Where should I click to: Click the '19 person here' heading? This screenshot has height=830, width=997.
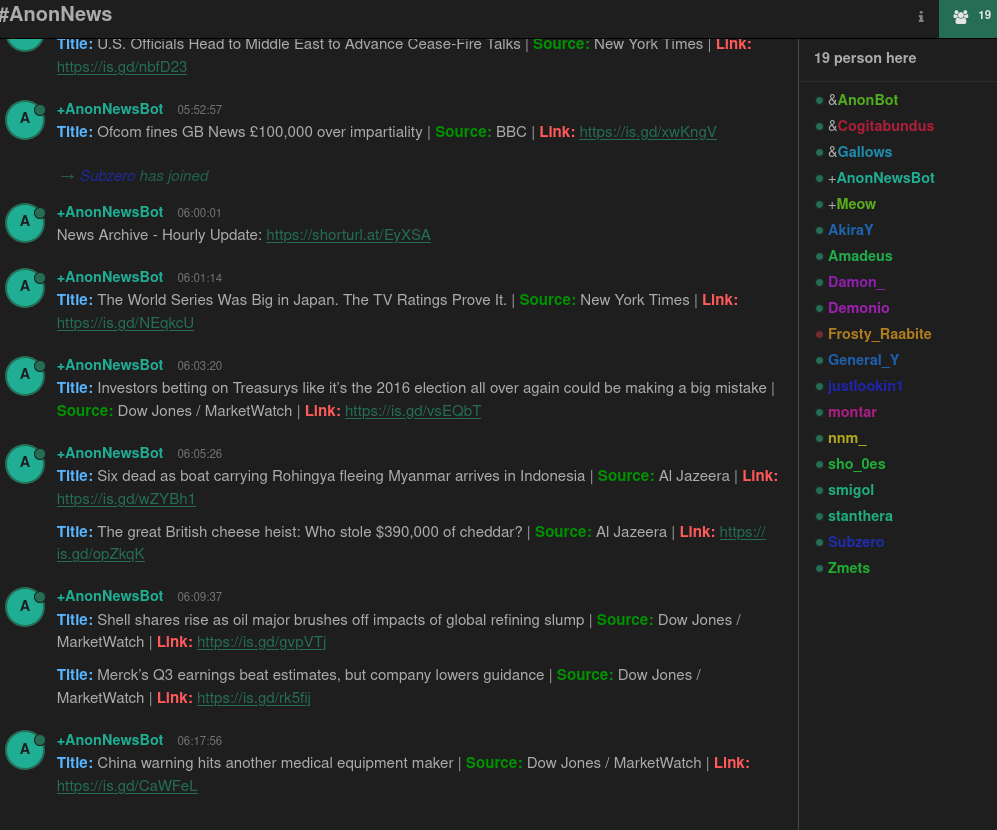pos(865,58)
